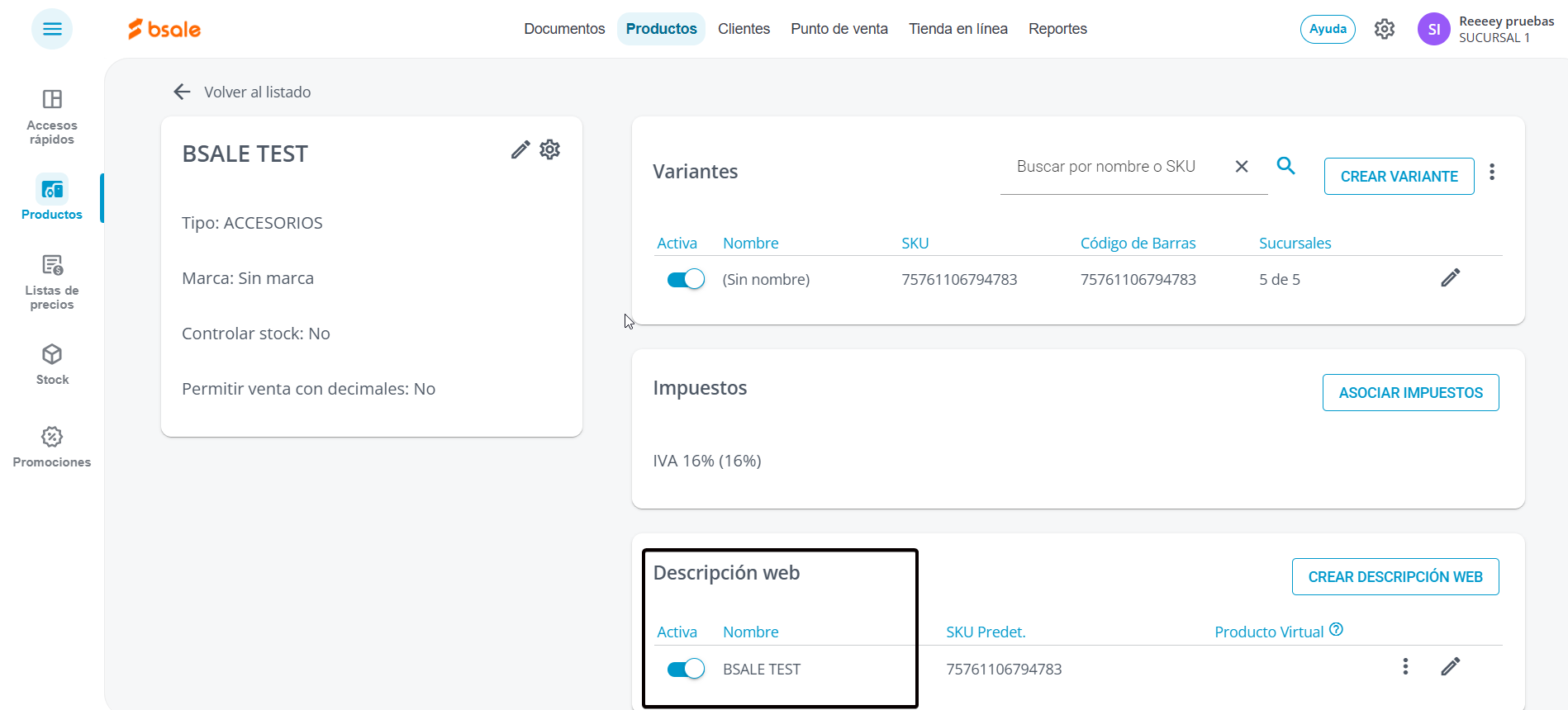Edit the BSALE TEST web description pencil
Viewport: 1568px width, 710px height.
[1451, 666]
